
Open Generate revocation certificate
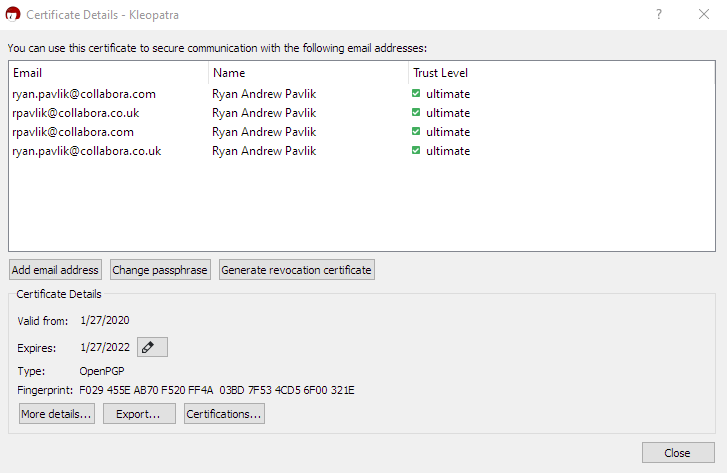[297, 270]
